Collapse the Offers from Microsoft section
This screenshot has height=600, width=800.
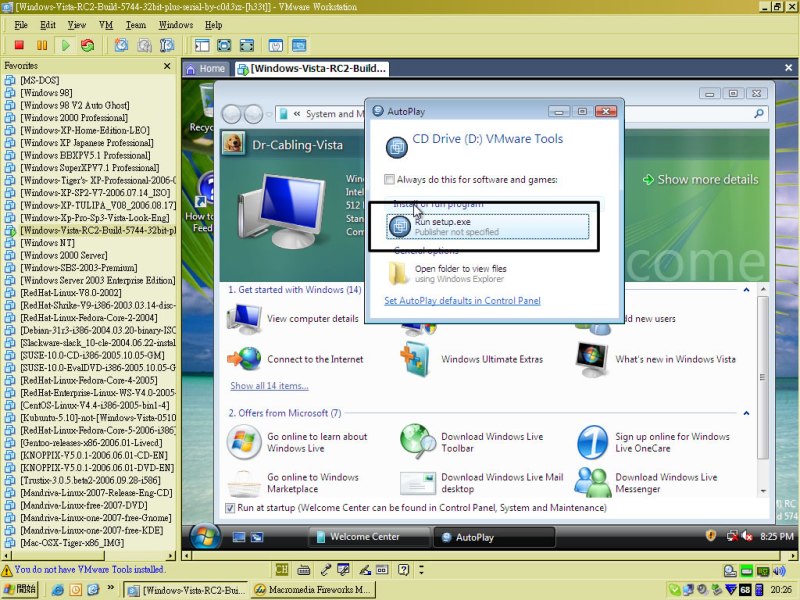pyautogui.click(x=746, y=413)
